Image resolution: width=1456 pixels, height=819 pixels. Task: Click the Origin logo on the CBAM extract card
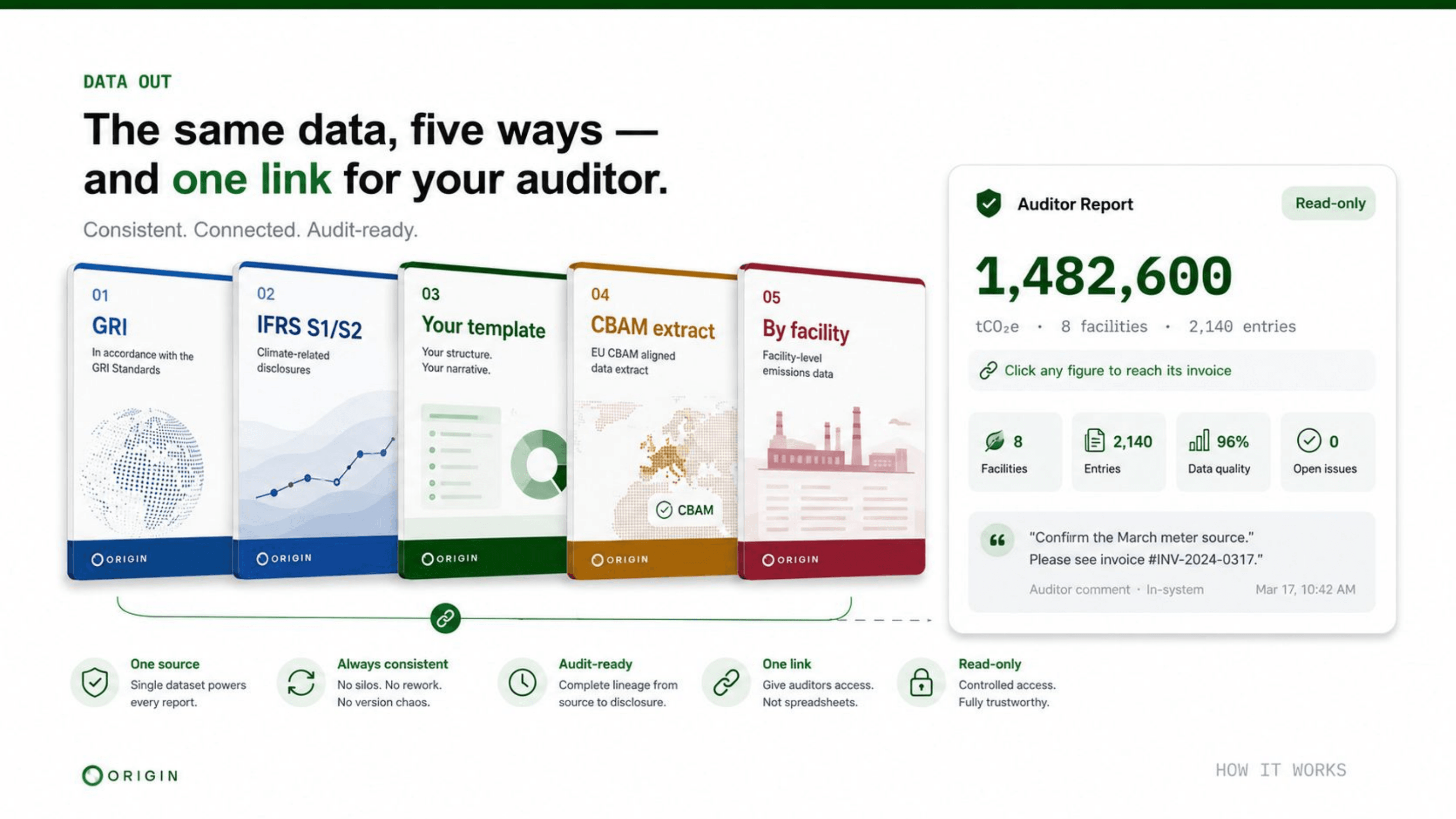[619, 560]
